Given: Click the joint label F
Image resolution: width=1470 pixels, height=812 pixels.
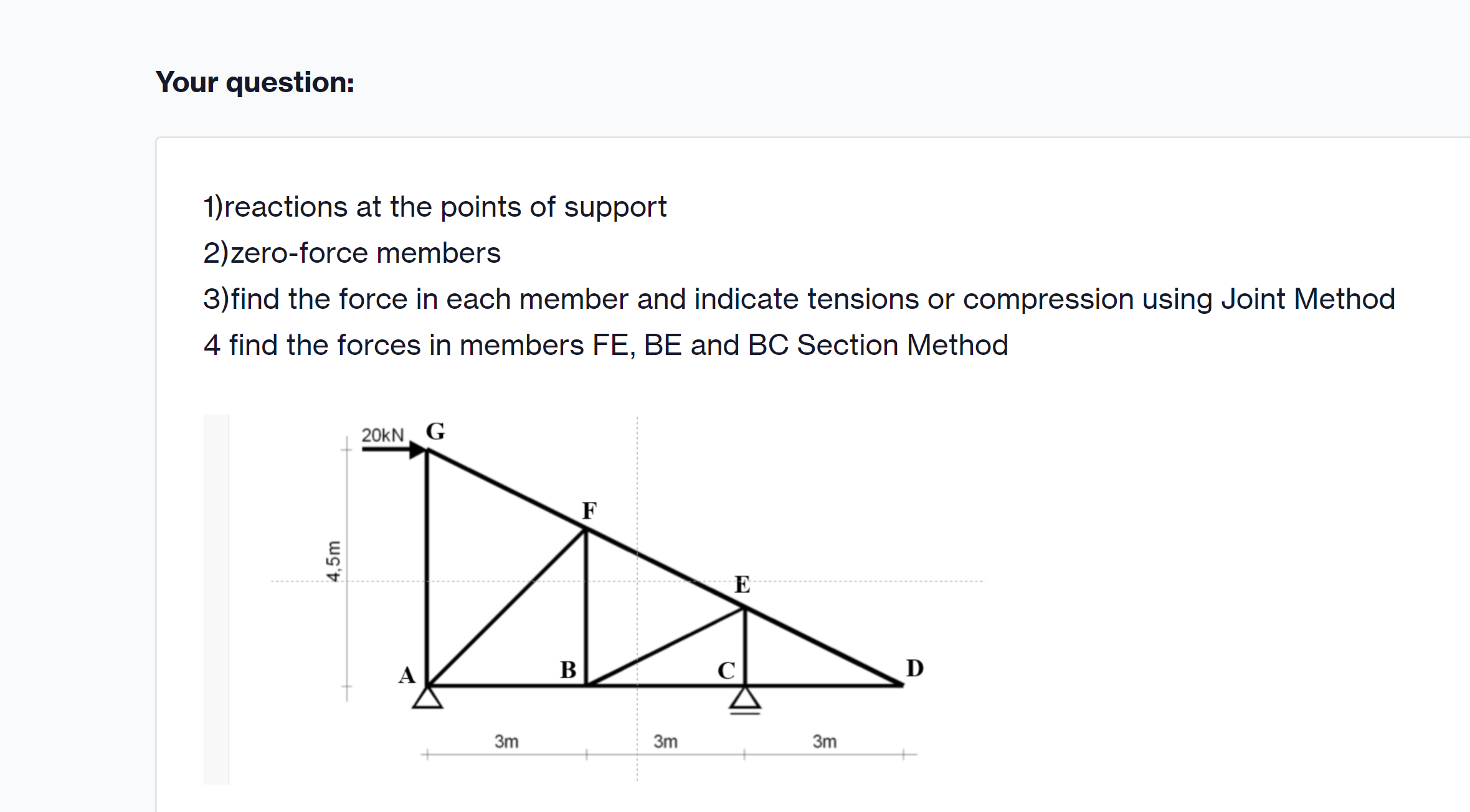Looking at the screenshot, I should point(589,511).
